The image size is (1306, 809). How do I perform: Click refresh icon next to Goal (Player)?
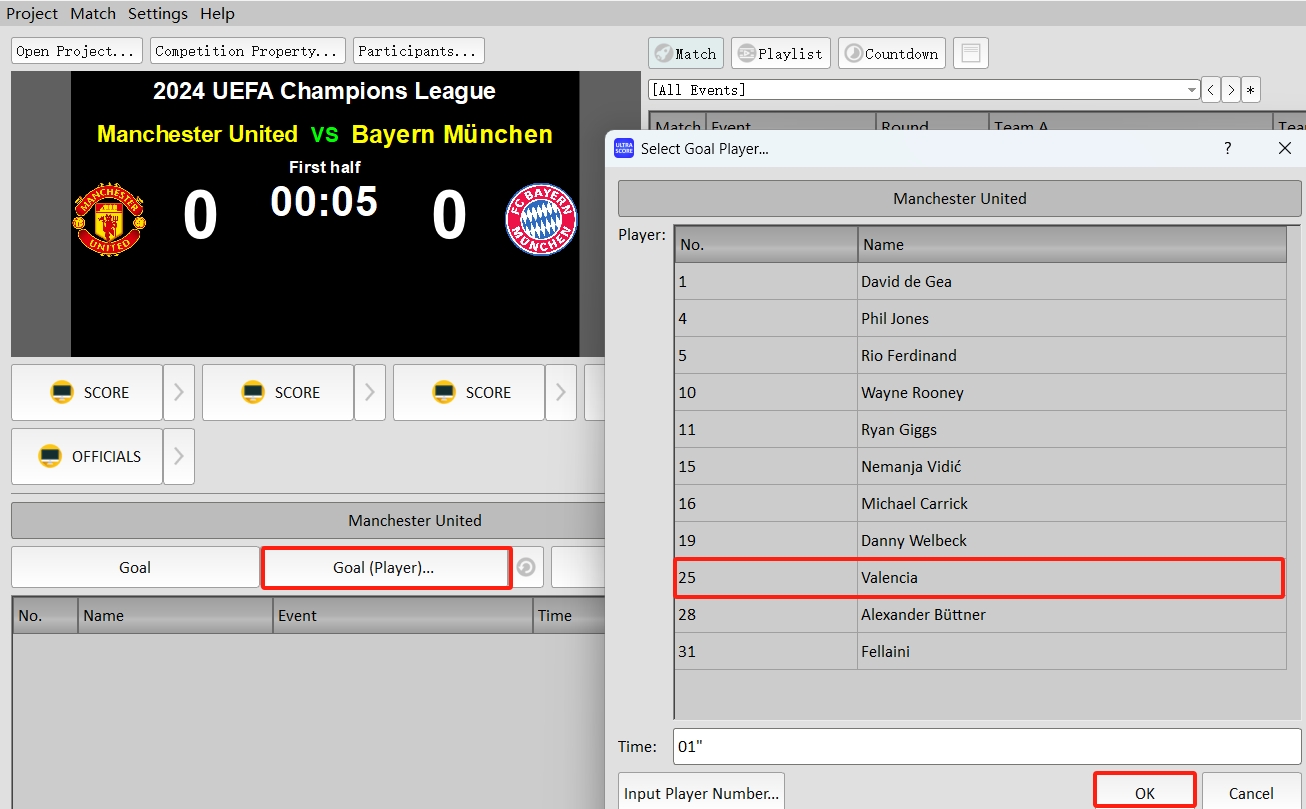526,567
